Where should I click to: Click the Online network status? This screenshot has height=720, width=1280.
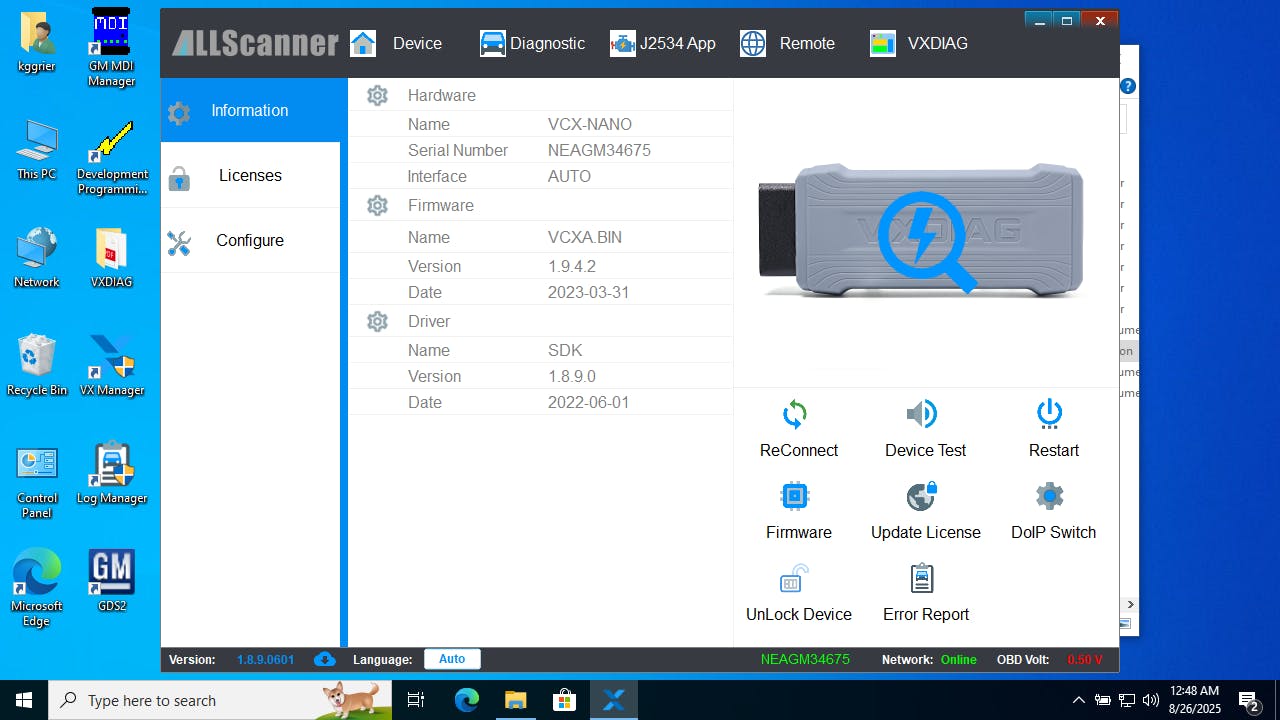point(959,659)
